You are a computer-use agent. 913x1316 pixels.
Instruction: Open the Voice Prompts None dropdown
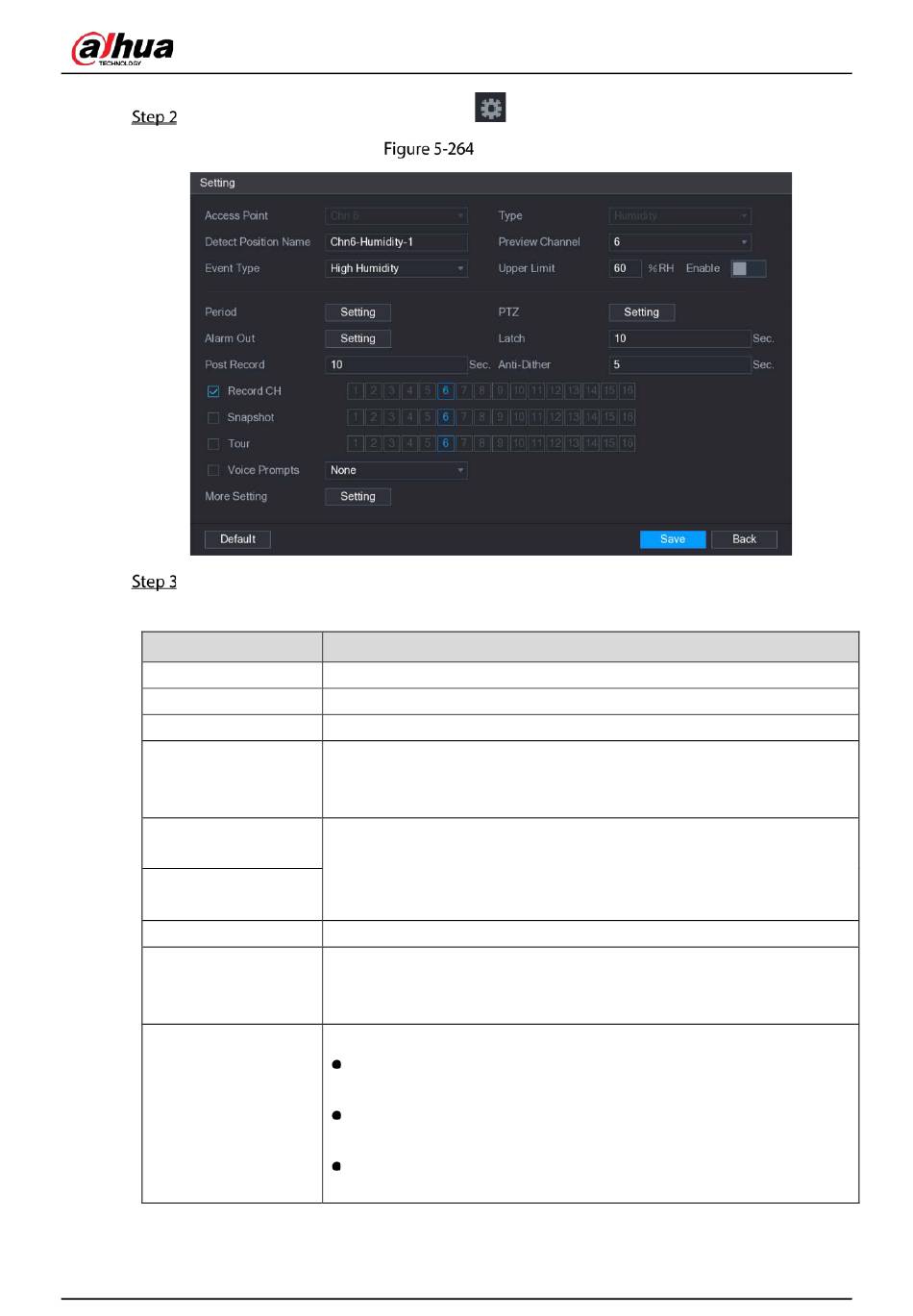(x=396, y=470)
